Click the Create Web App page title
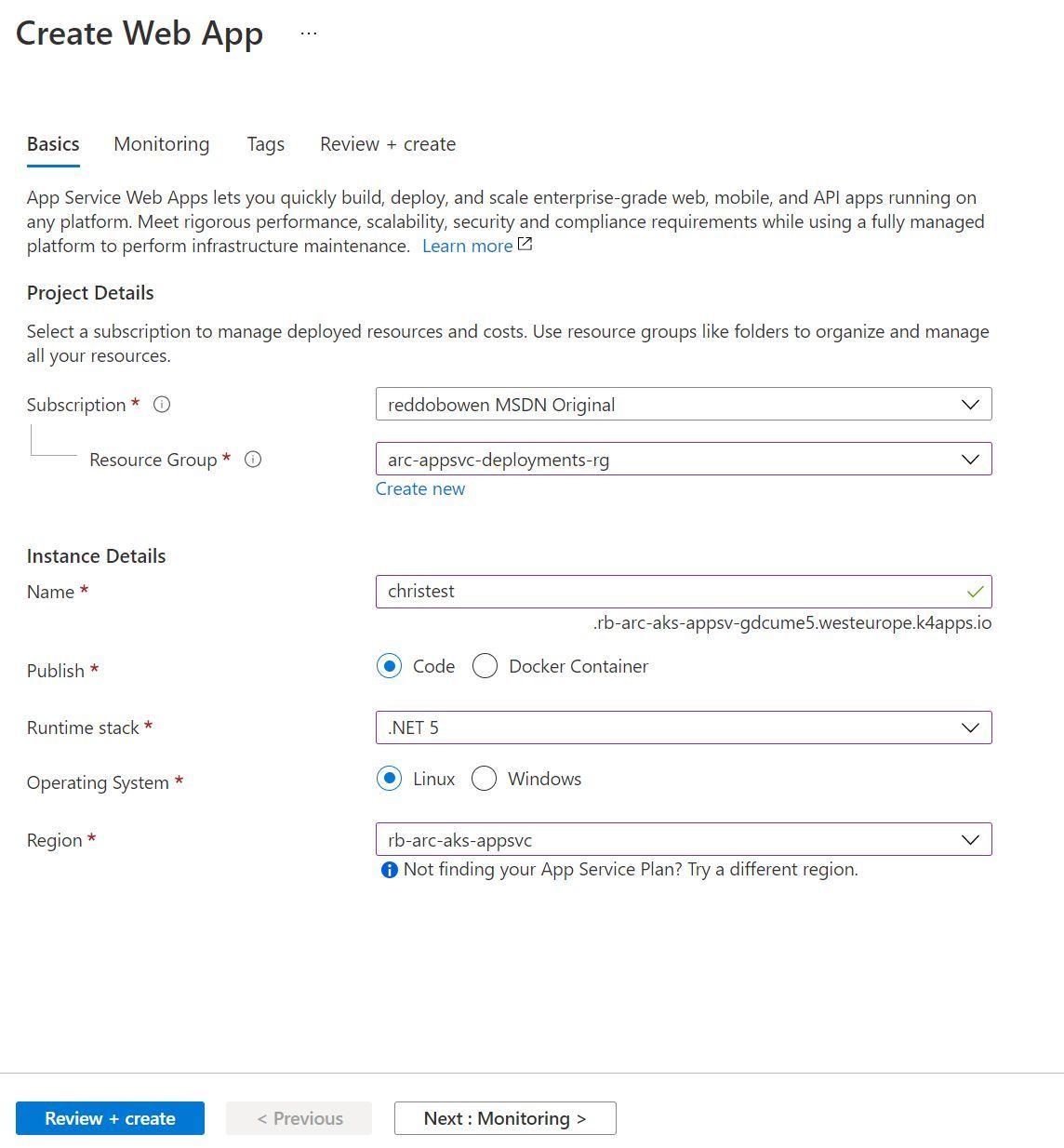Image resolution: width=1064 pixels, height=1148 pixels. point(140,33)
